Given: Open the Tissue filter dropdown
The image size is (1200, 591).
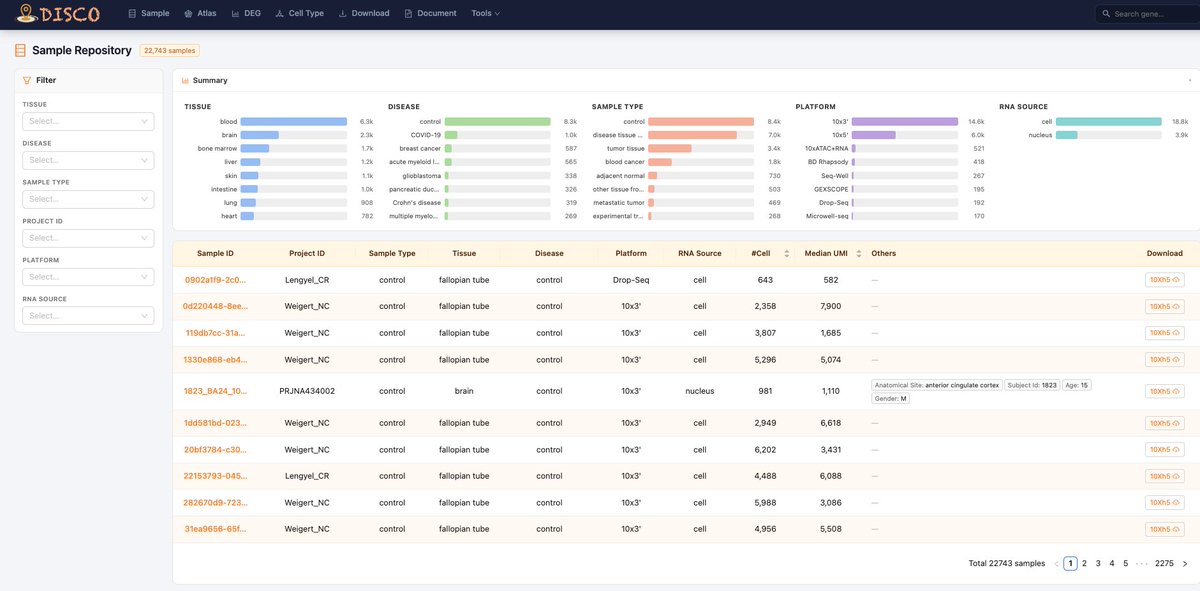Looking at the screenshot, I should (x=88, y=121).
